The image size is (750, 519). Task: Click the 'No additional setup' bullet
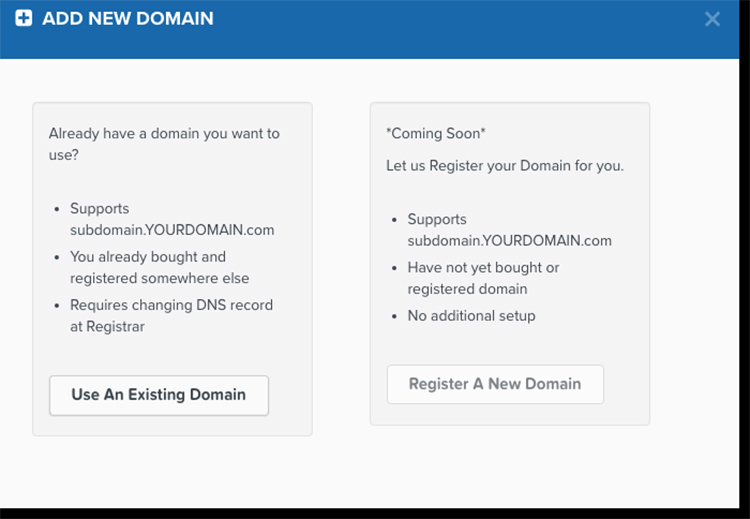471,316
